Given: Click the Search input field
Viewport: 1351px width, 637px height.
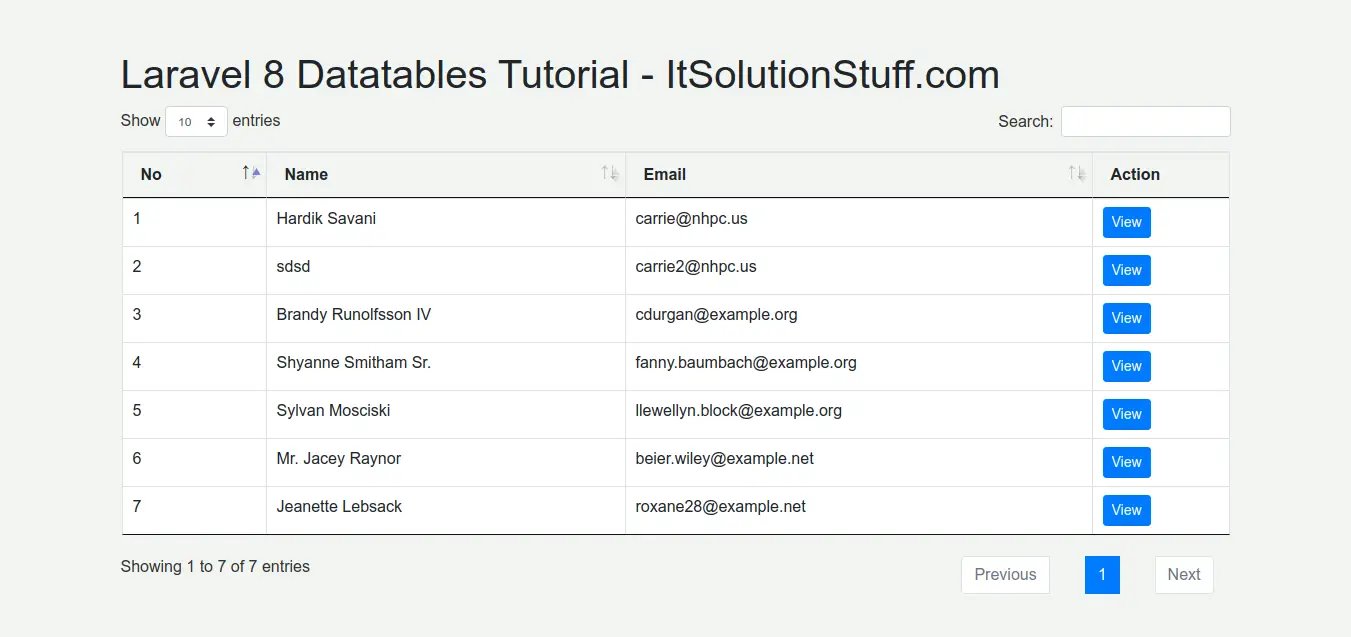Looking at the screenshot, I should 1145,122.
